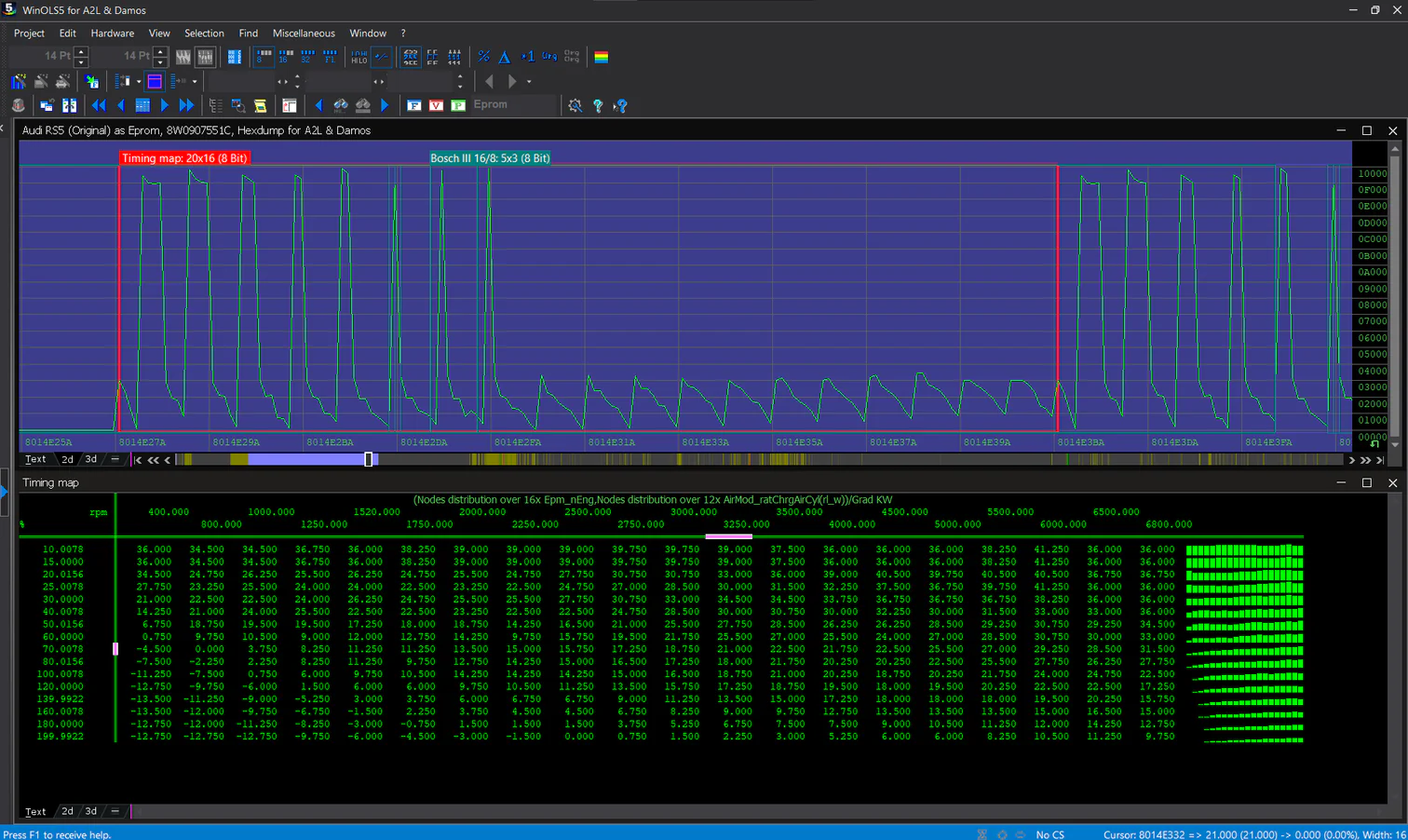The width and height of the screenshot is (1408, 840).
Task: Select the Text tab in hexdump window
Action: point(35,459)
